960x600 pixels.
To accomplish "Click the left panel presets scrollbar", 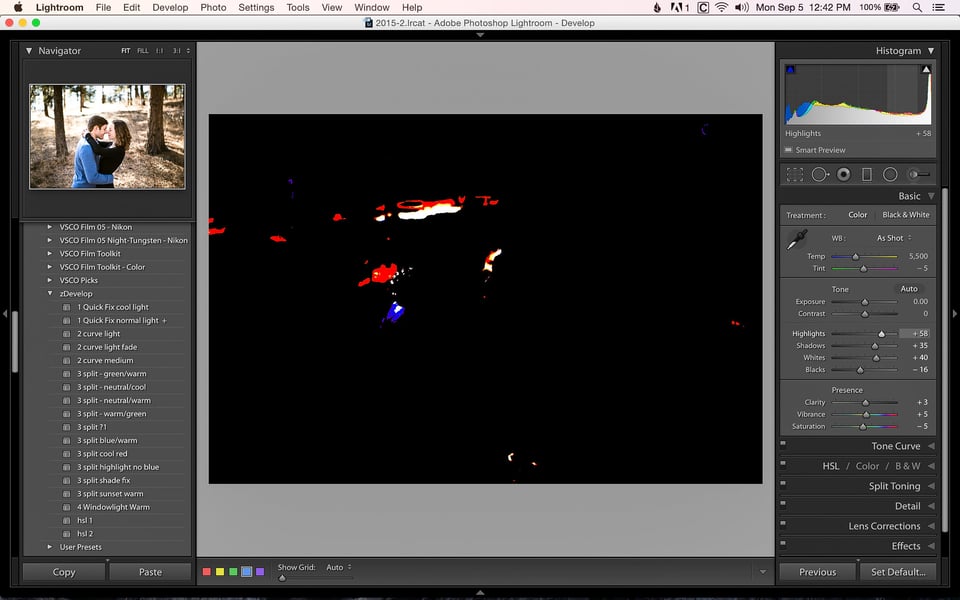I will [x=15, y=342].
